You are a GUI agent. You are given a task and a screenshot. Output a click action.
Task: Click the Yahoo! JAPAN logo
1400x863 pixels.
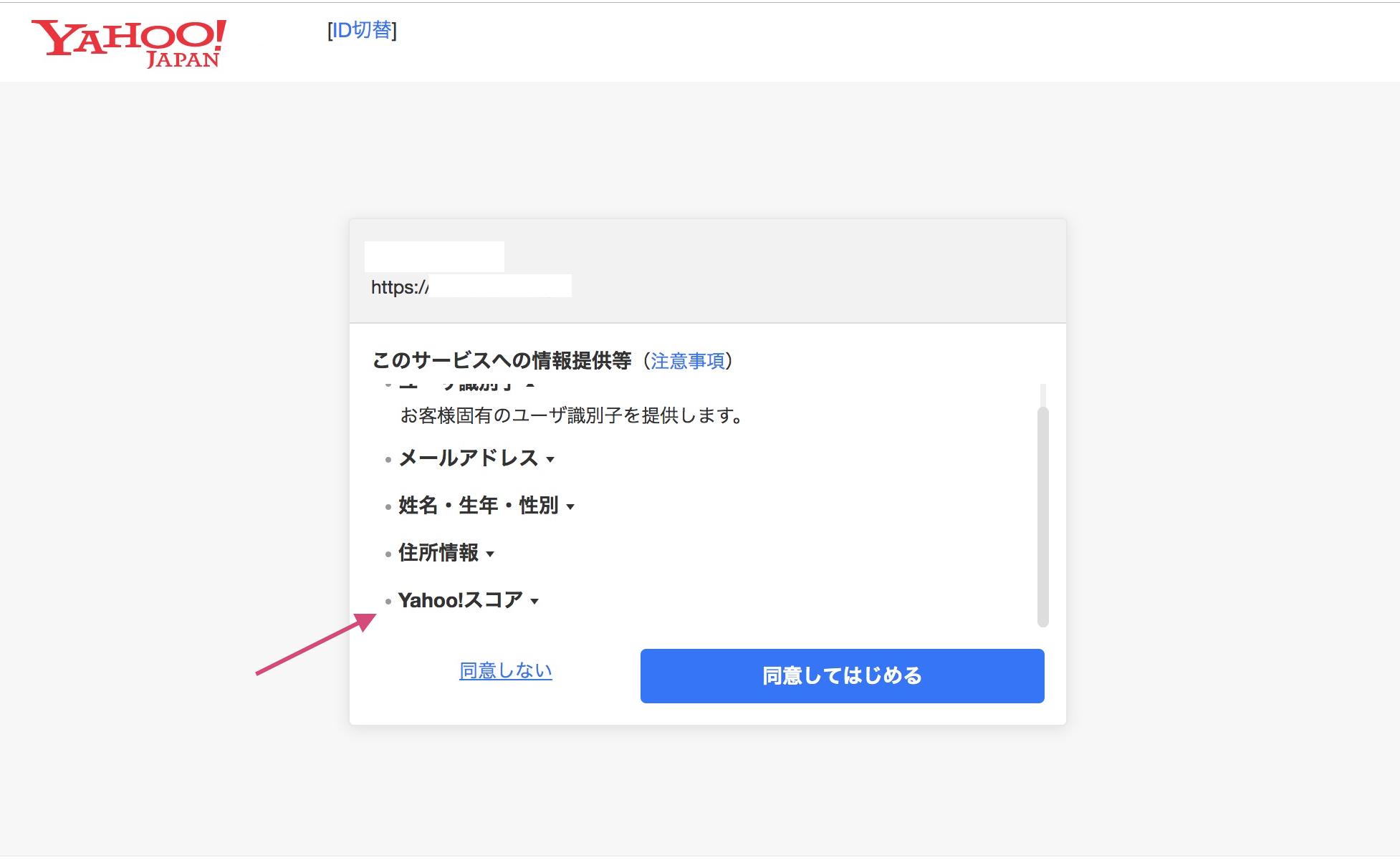[129, 43]
